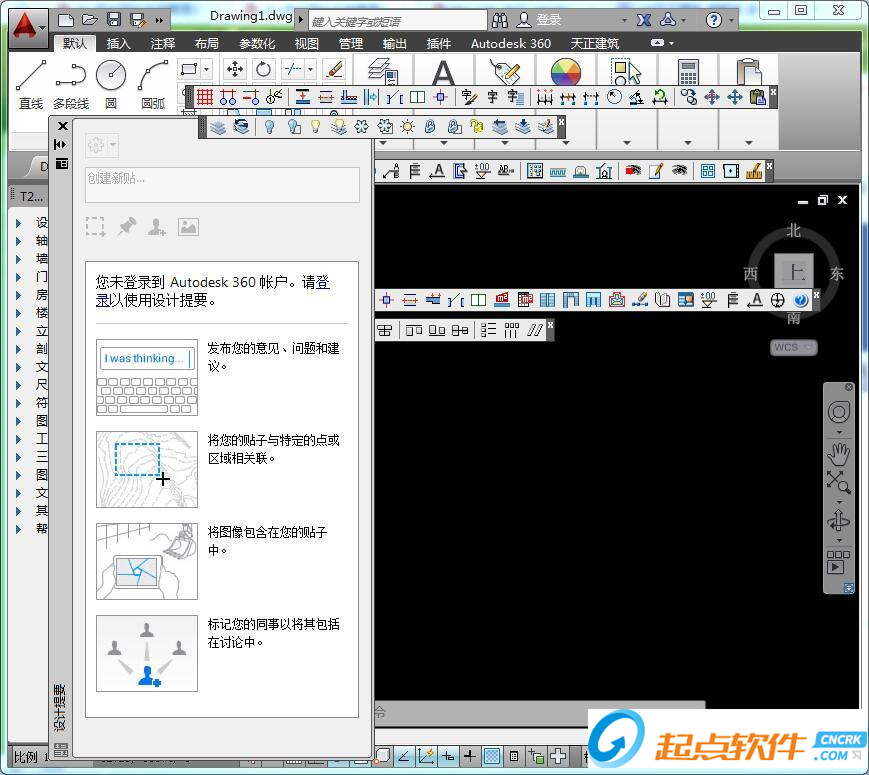Open the 天正建筑 ribbon tab

594,43
